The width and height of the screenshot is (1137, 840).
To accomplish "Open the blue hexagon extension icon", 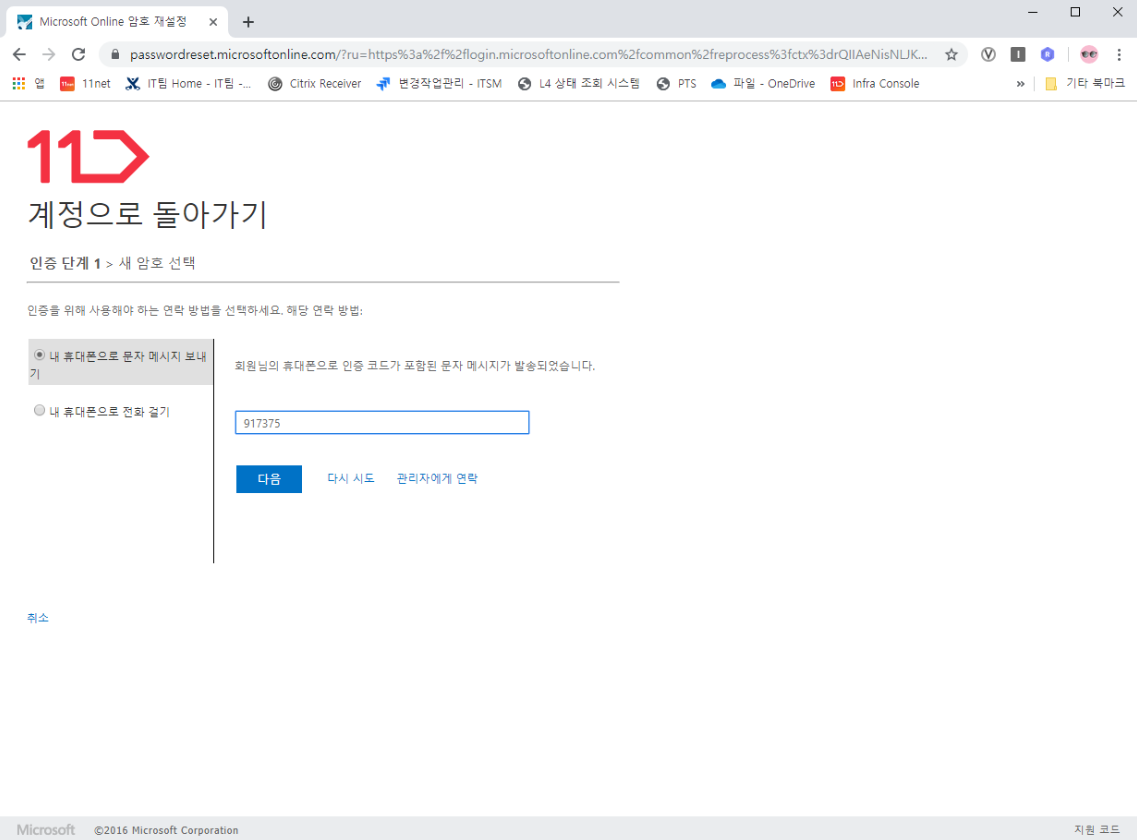I will point(1047,54).
